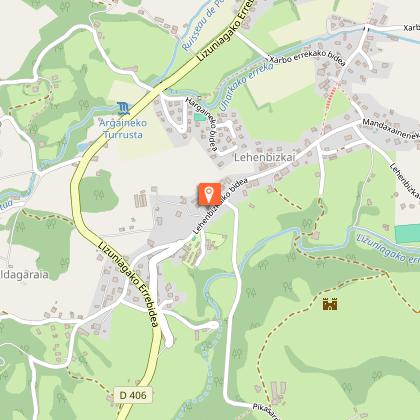Click the partially visible Aldagaraia label
The image size is (420, 420).
pos(24,275)
